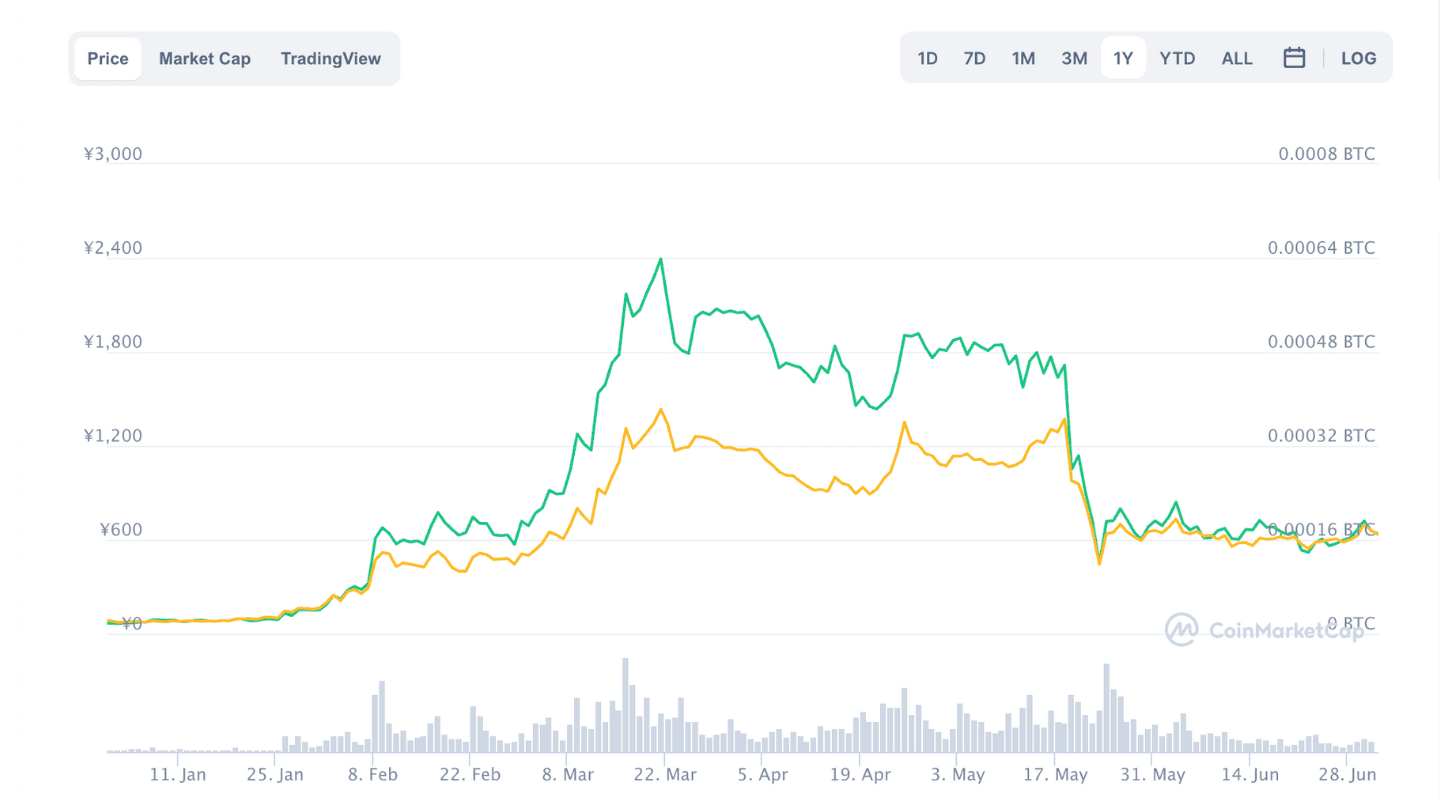Select the YTD time range

1177,58
